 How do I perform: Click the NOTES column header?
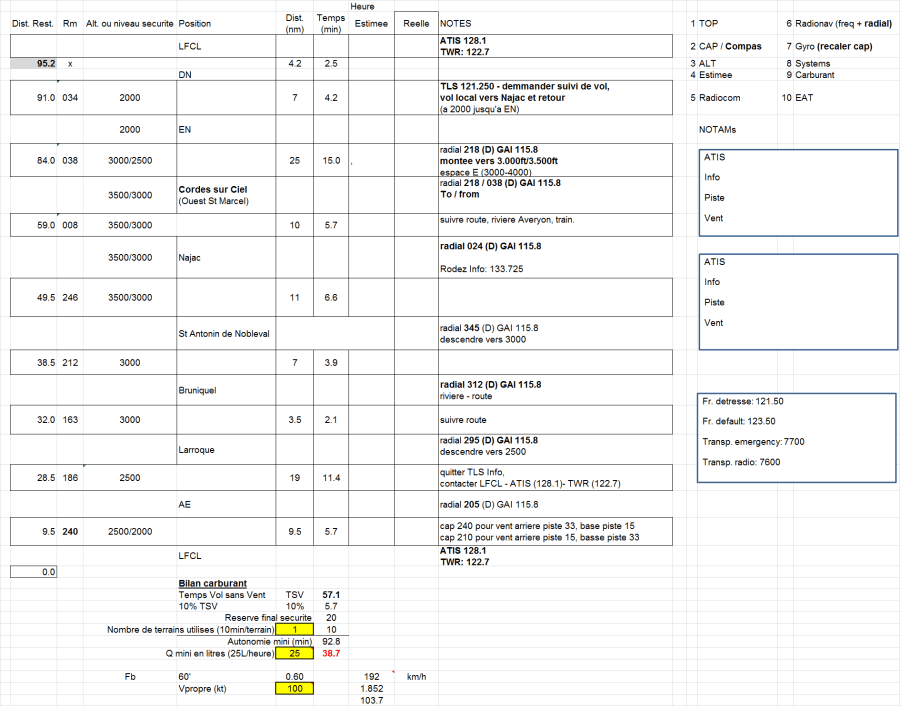[456, 22]
